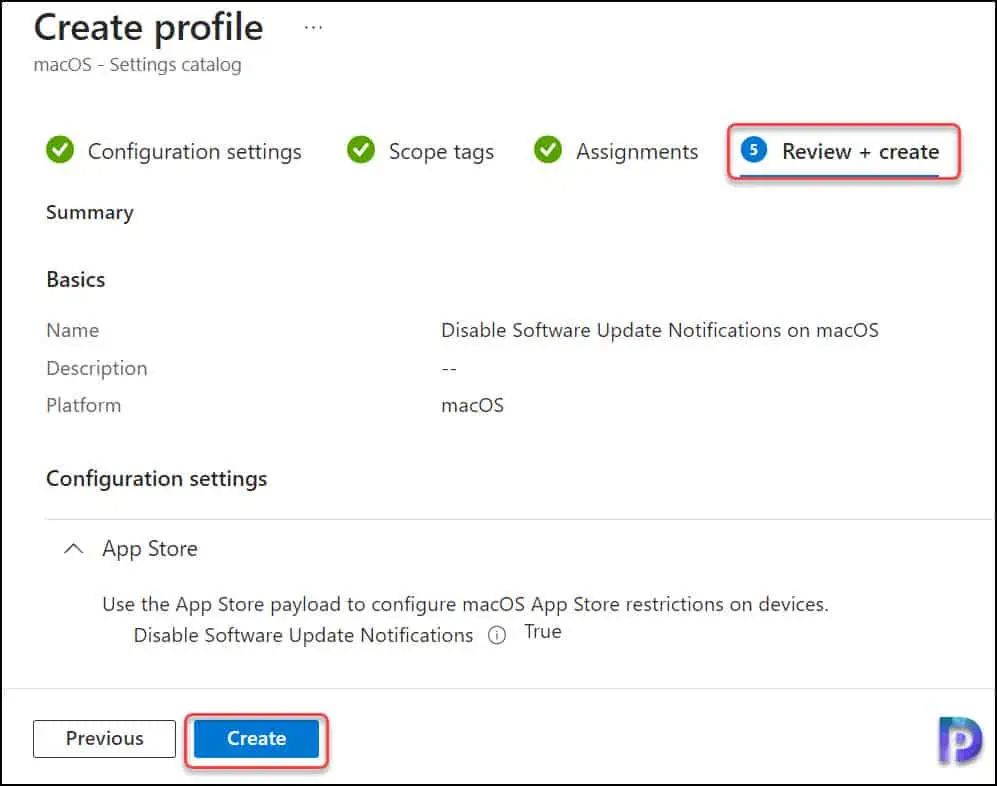Click the Previous button

pyautogui.click(x=104, y=738)
